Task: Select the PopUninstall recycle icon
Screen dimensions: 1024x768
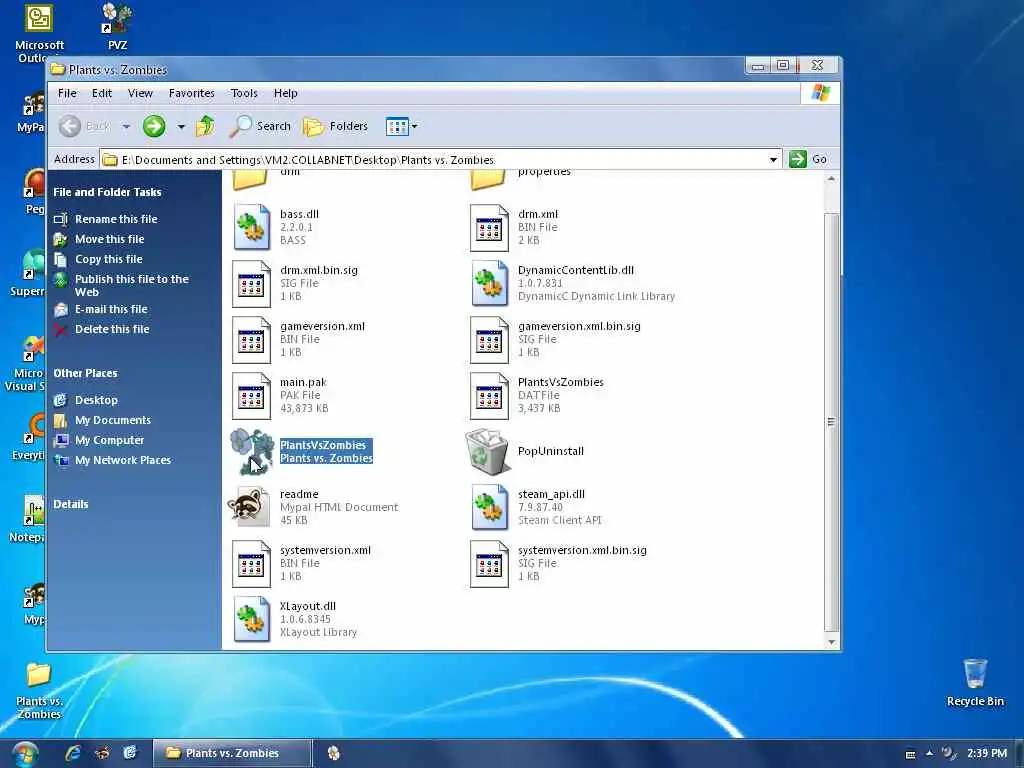Action: click(x=487, y=451)
